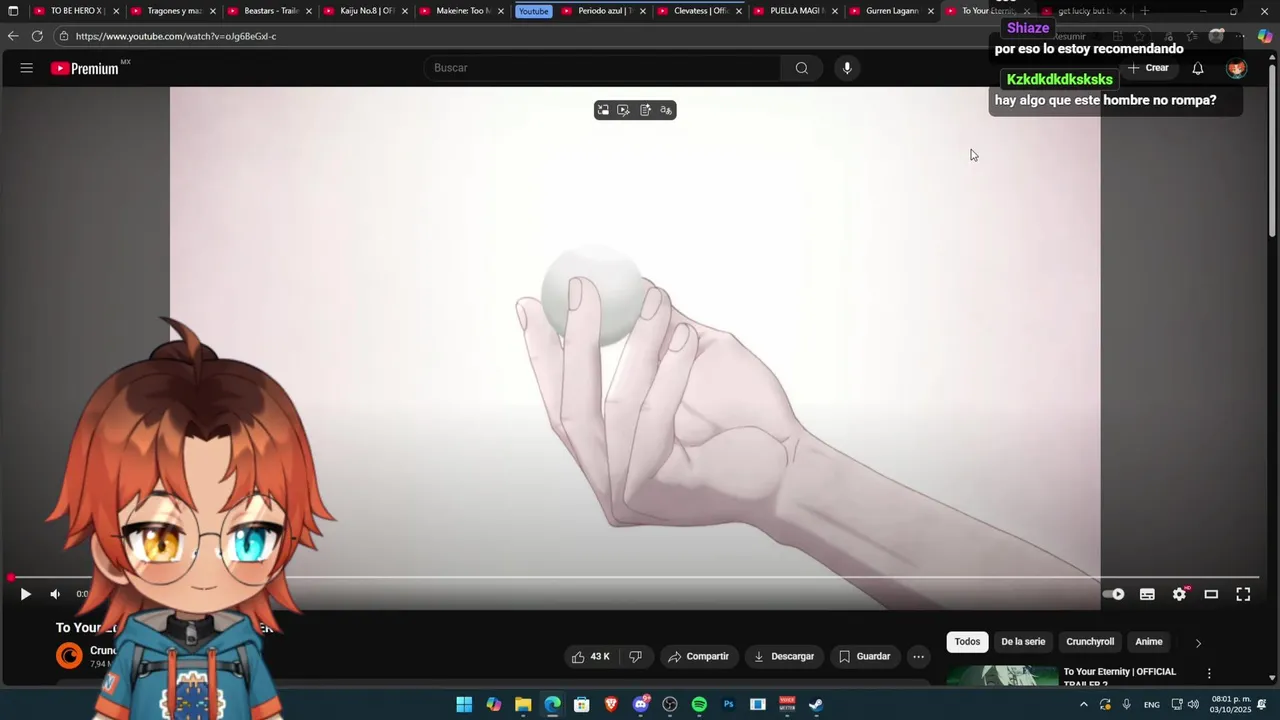Click the suggested trailer thumbnail

pyautogui.click(x=1002, y=677)
